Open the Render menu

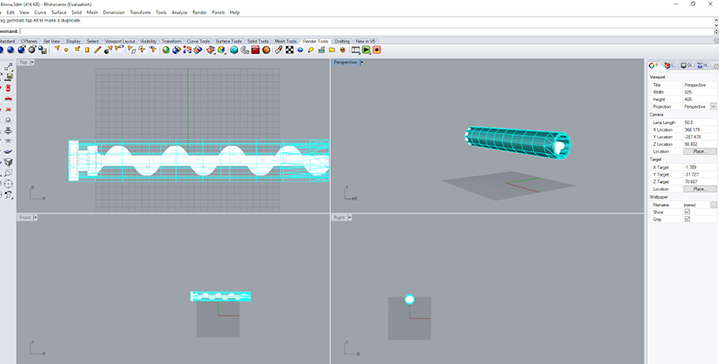[x=199, y=12]
